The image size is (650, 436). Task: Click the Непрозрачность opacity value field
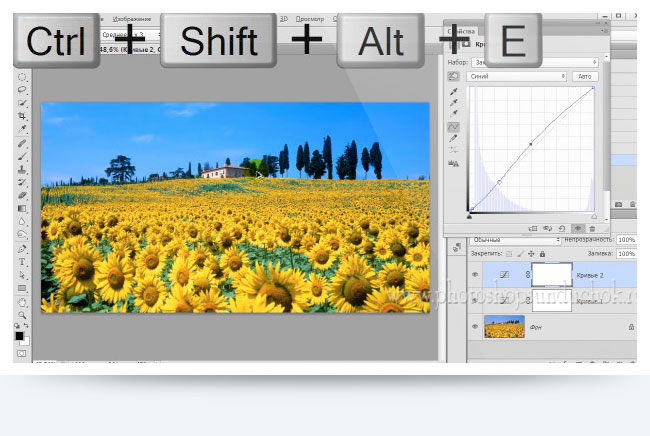coord(626,240)
